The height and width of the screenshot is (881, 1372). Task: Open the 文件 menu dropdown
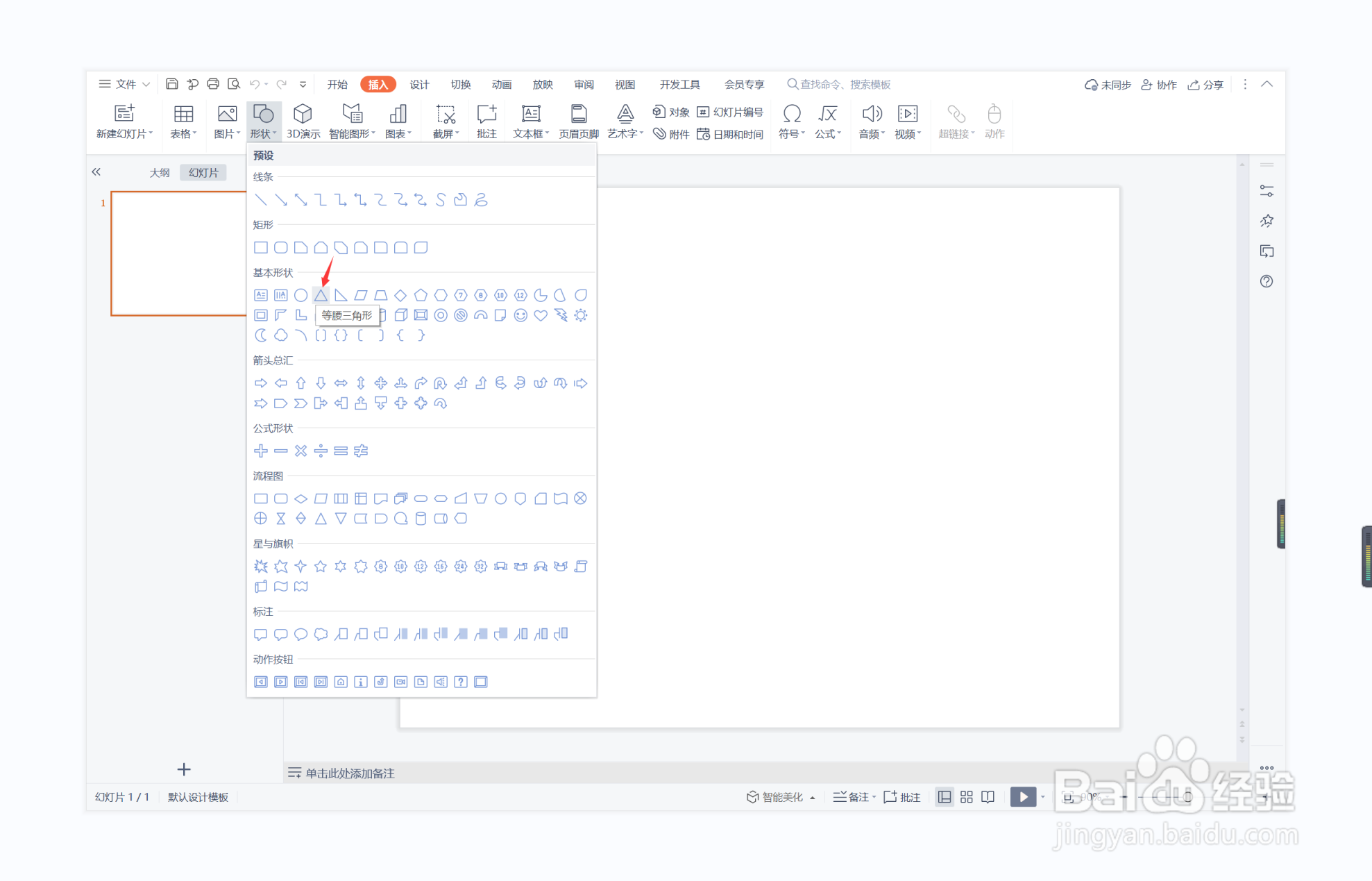tap(125, 84)
